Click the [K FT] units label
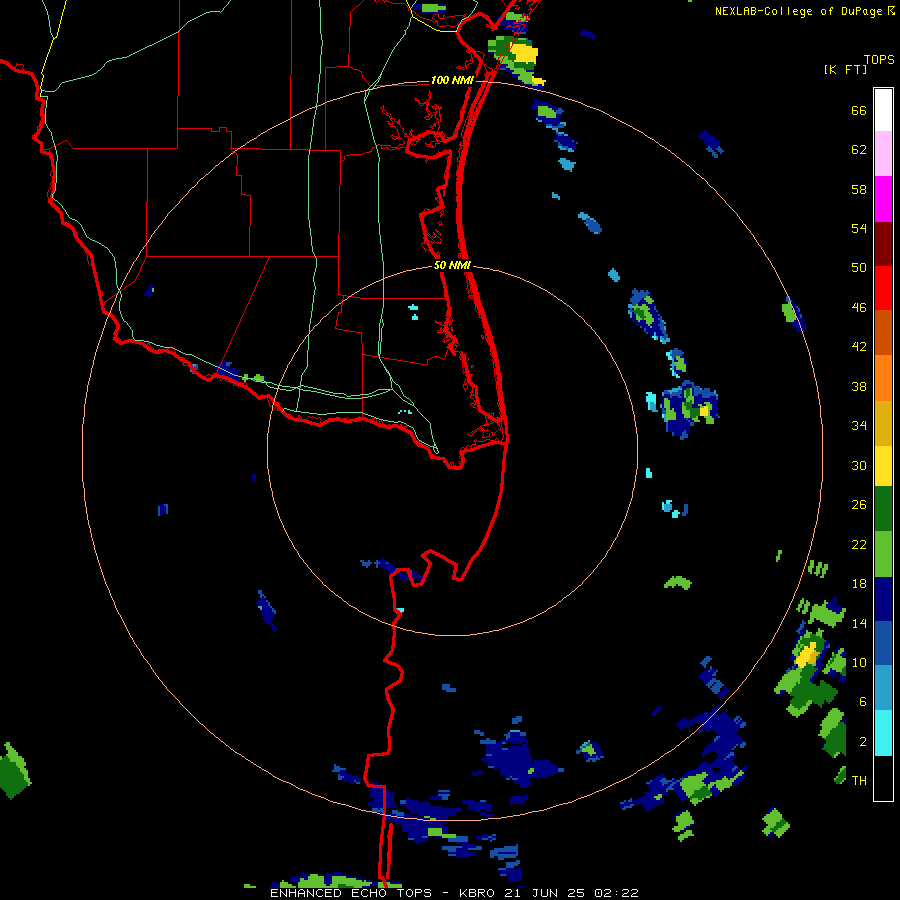900x900 pixels. [x=845, y=70]
